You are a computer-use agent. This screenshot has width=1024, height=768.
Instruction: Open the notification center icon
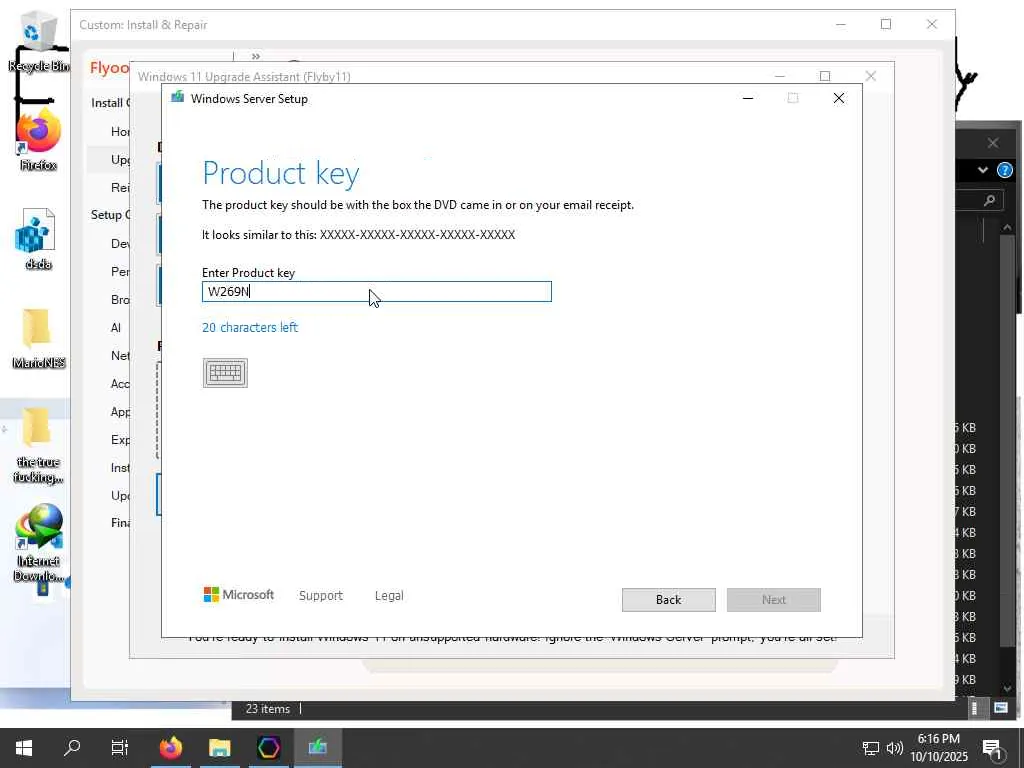pyautogui.click(x=992, y=749)
